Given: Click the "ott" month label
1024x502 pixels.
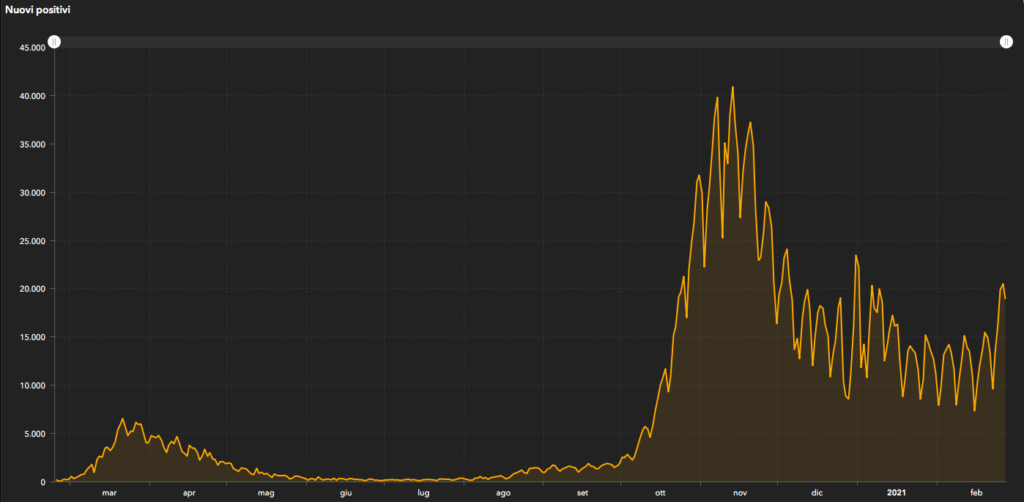Looking at the screenshot, I should pyautogui.click(x=660, y=493).
